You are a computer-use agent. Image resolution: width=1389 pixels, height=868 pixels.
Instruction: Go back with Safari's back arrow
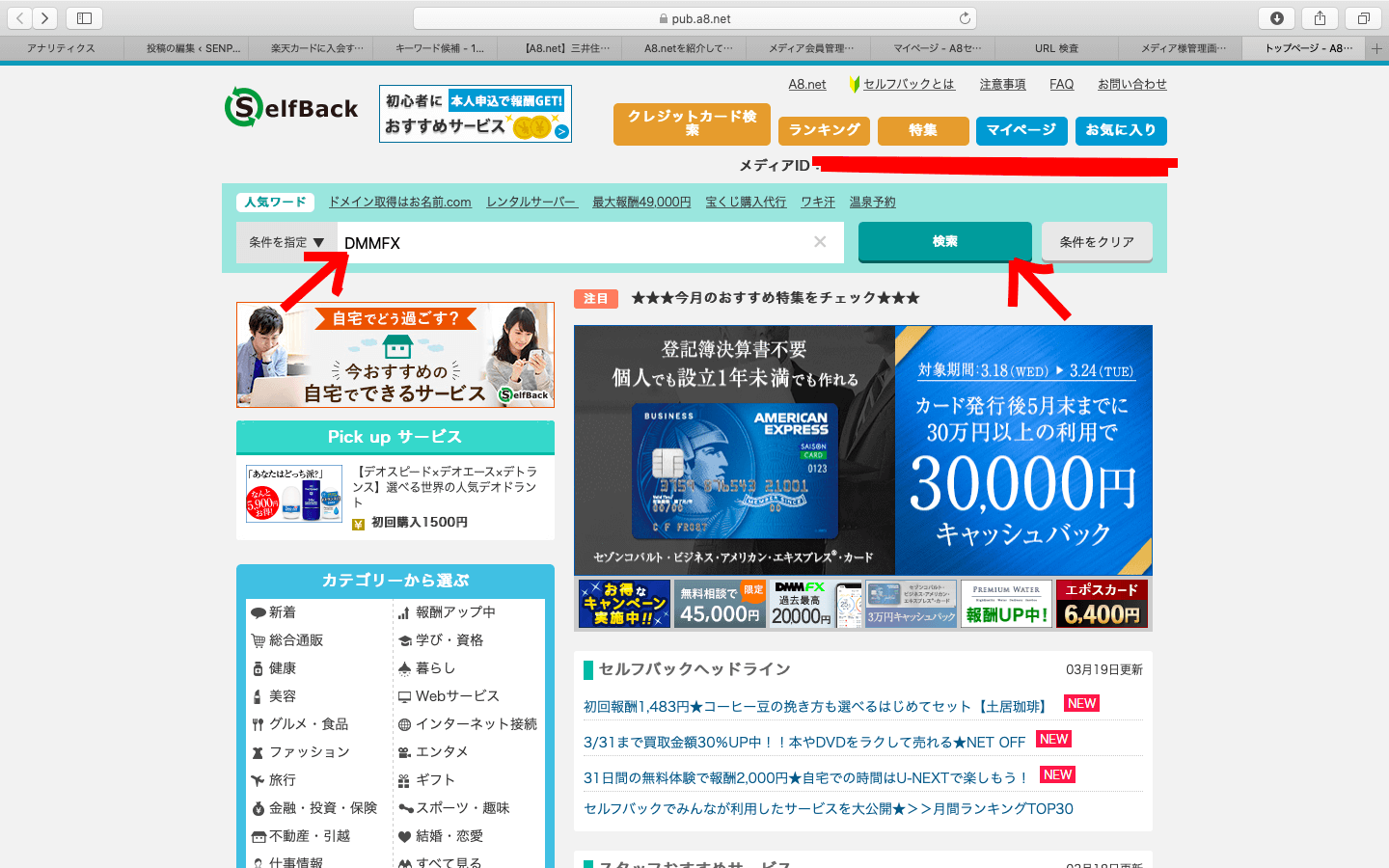pyautogui.click(x=20, y=18)
